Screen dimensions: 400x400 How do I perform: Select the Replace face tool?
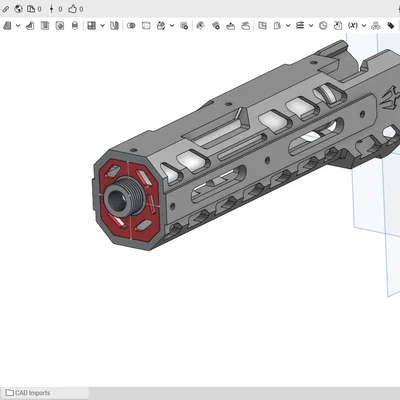245,26
